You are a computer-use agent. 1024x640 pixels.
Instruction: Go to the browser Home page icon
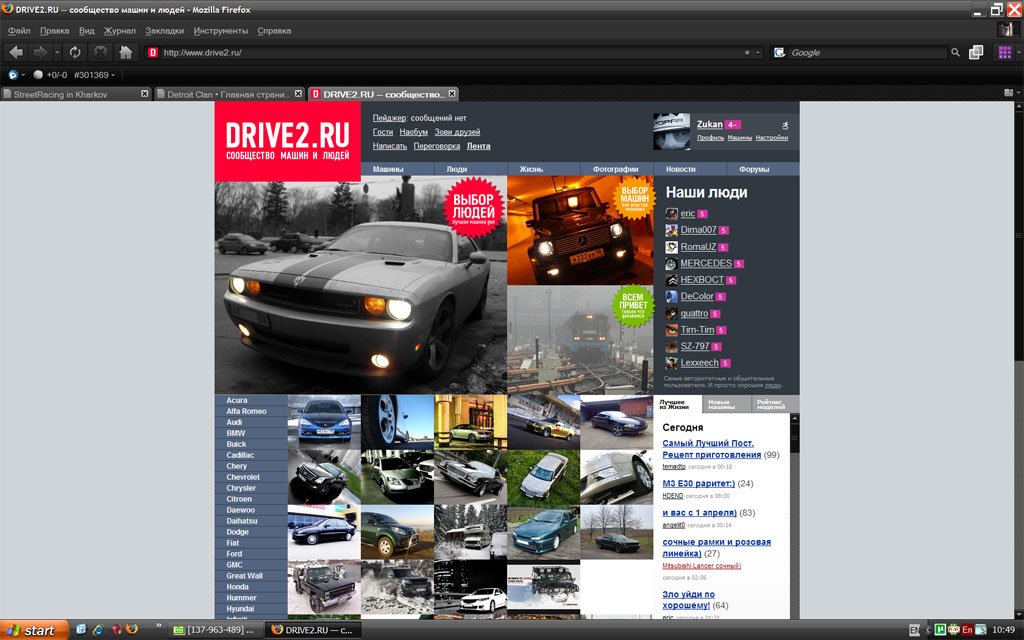point(125,52)
